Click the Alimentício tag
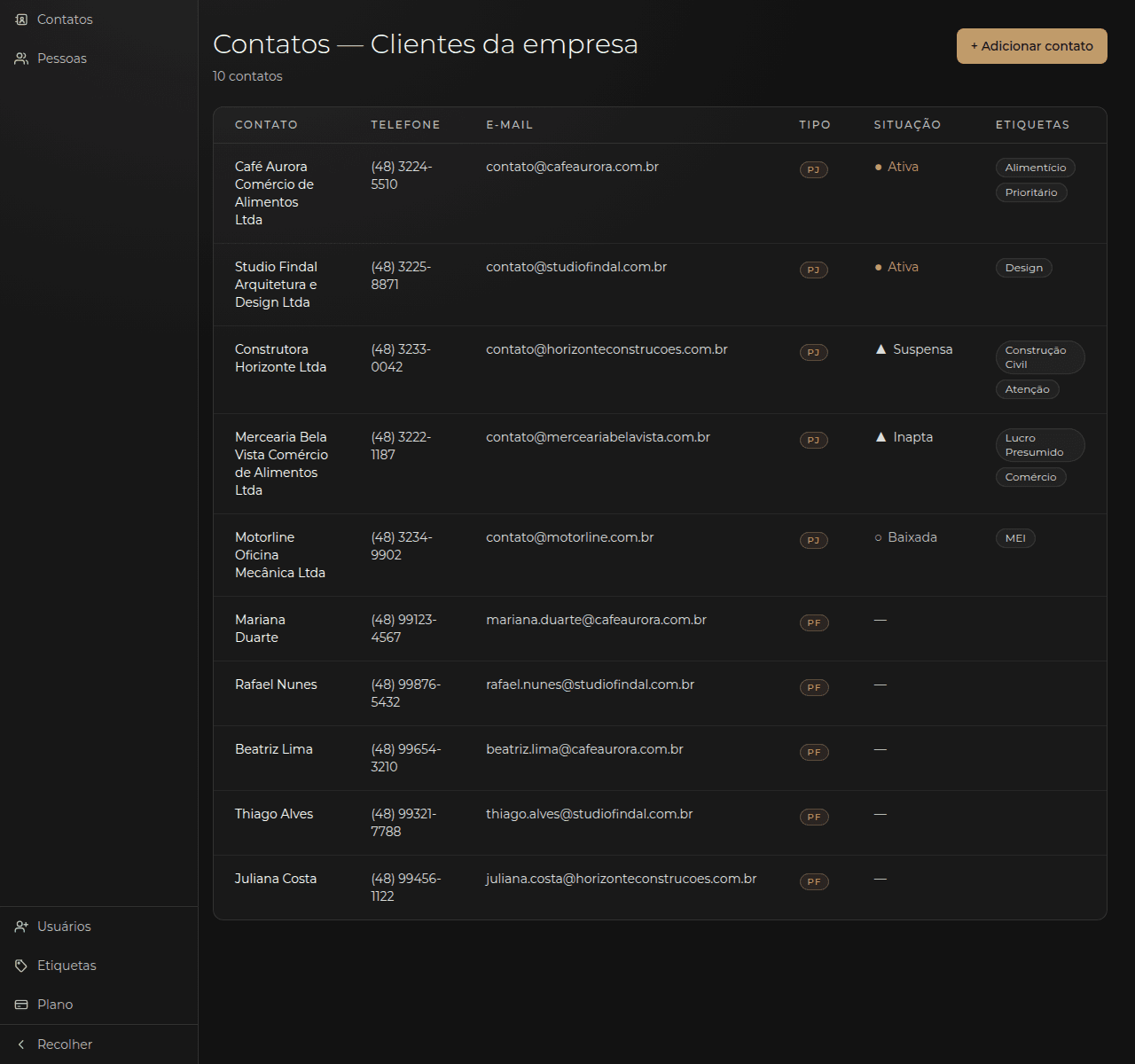Viewport: 1135px width, 1064px height. point(1036,168)
